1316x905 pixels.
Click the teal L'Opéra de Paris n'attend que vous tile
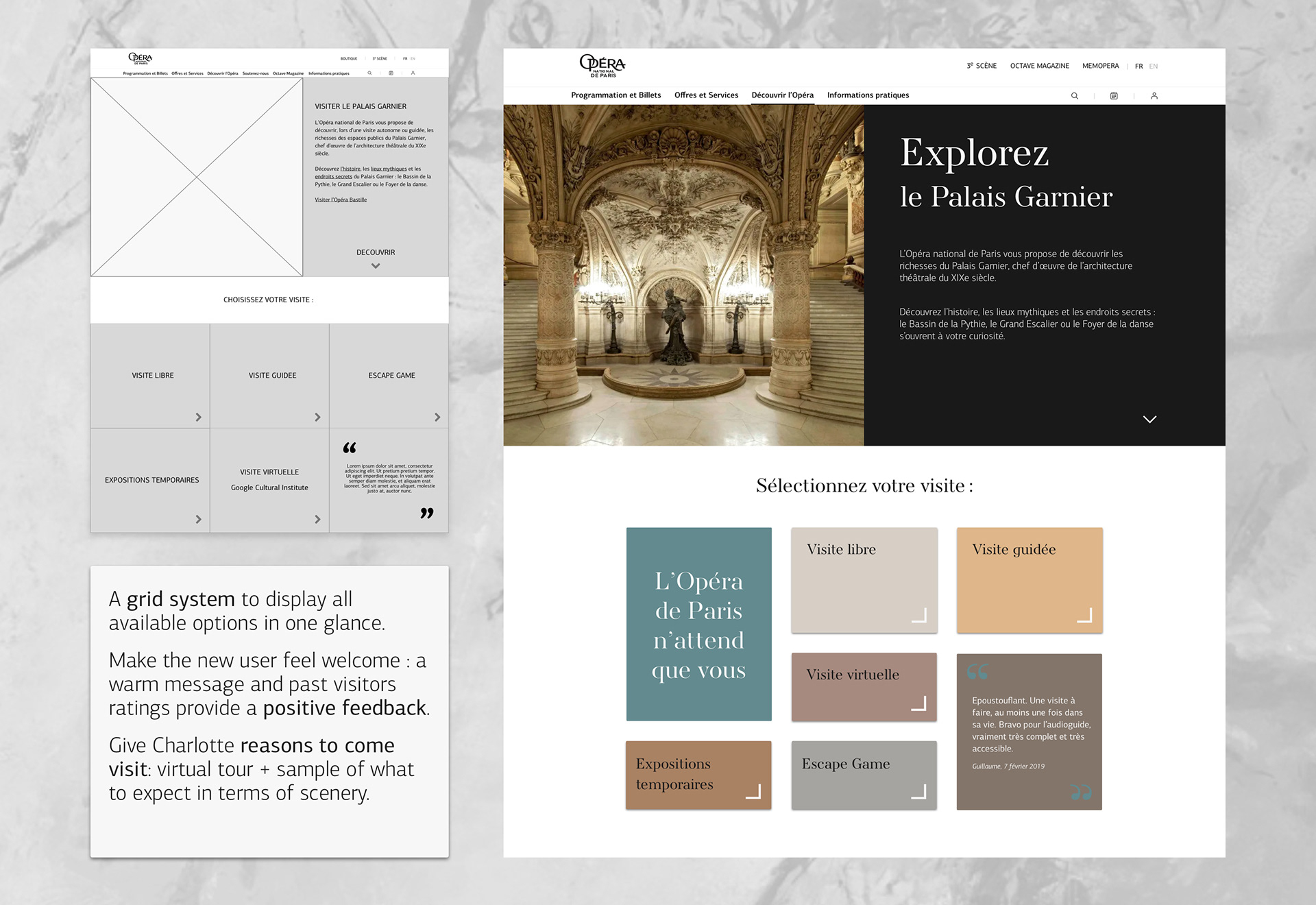pyautogui.click(x=698, y=624)
